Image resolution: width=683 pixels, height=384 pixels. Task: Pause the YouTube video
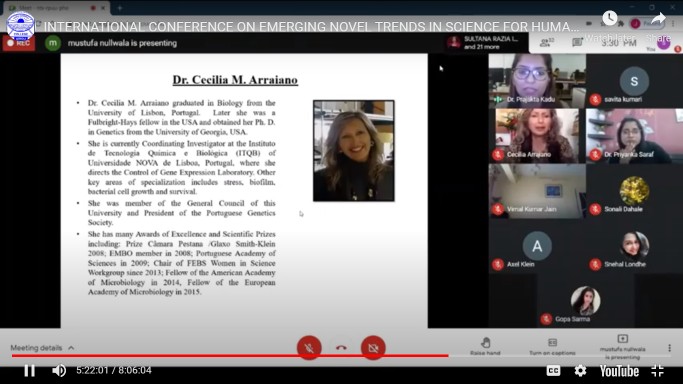[29, 371]
